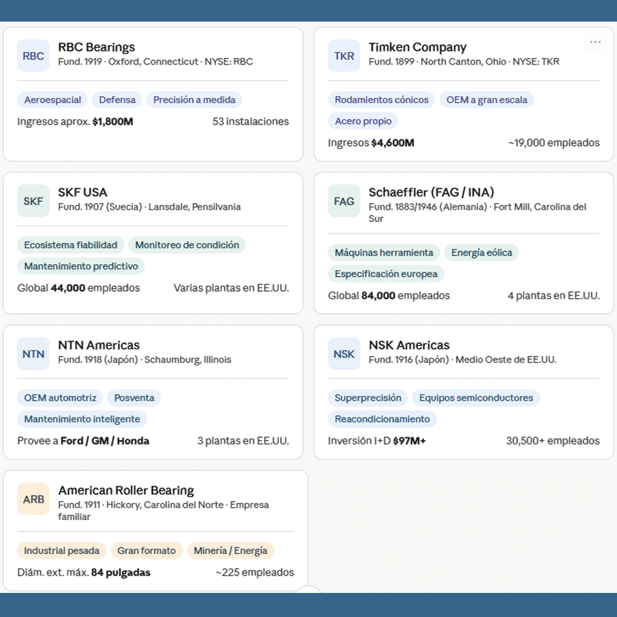
Task: Click the OEM automotriz tag
Action: click(x=60, y=398)
